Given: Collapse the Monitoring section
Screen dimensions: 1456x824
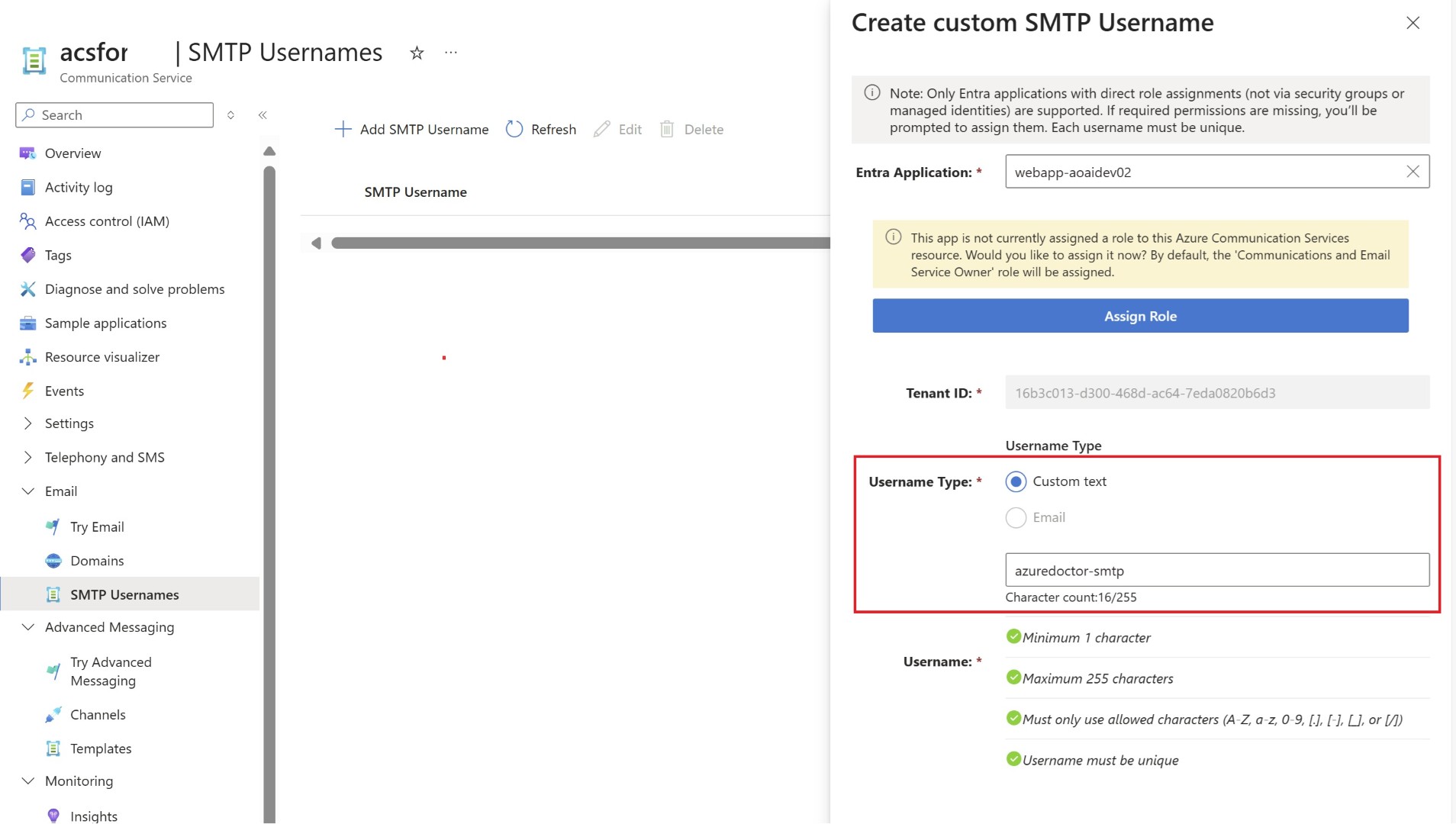Looking at the screenshot, I should tap(28, 781).
